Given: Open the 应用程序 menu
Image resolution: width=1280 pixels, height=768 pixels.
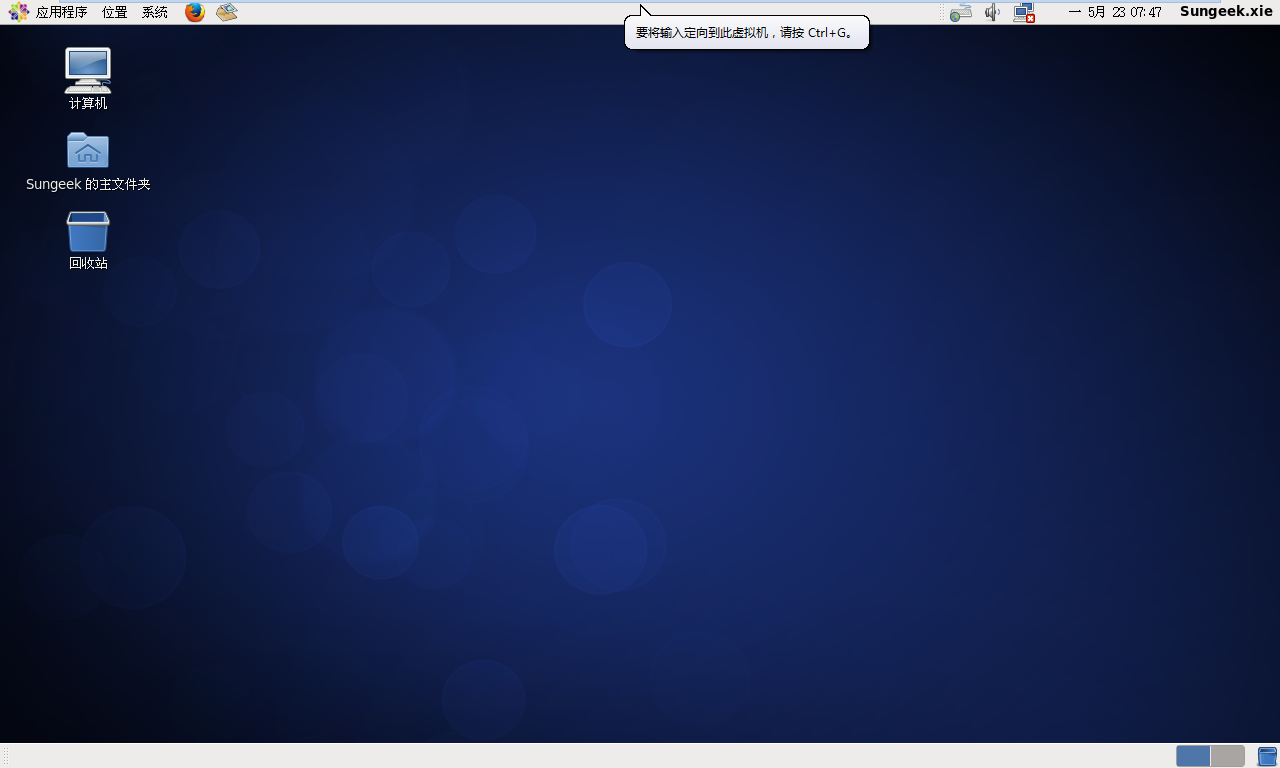Looking at the screenshot, I should point(61,12).
